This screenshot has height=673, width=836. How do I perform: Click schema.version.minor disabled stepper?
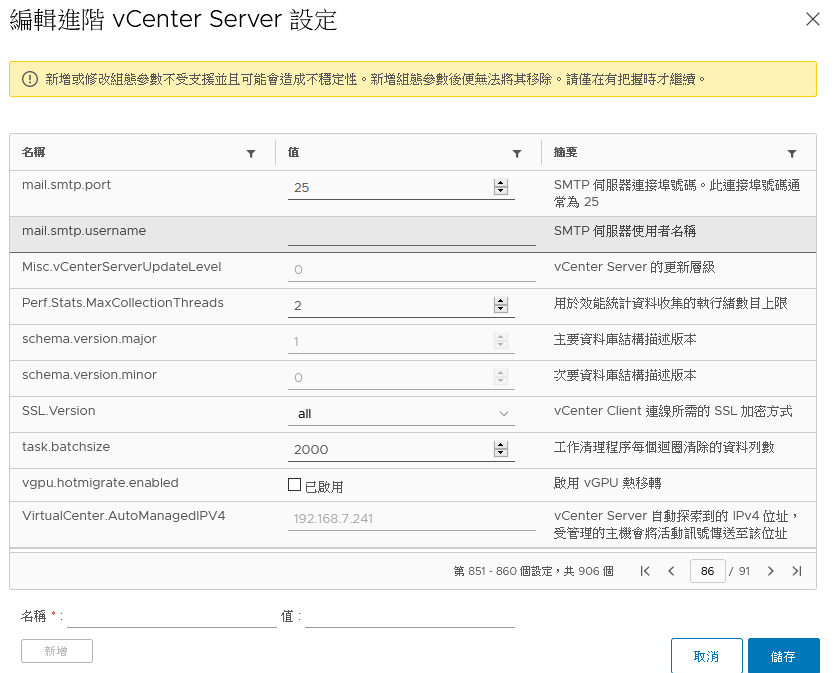pos(501,377)
